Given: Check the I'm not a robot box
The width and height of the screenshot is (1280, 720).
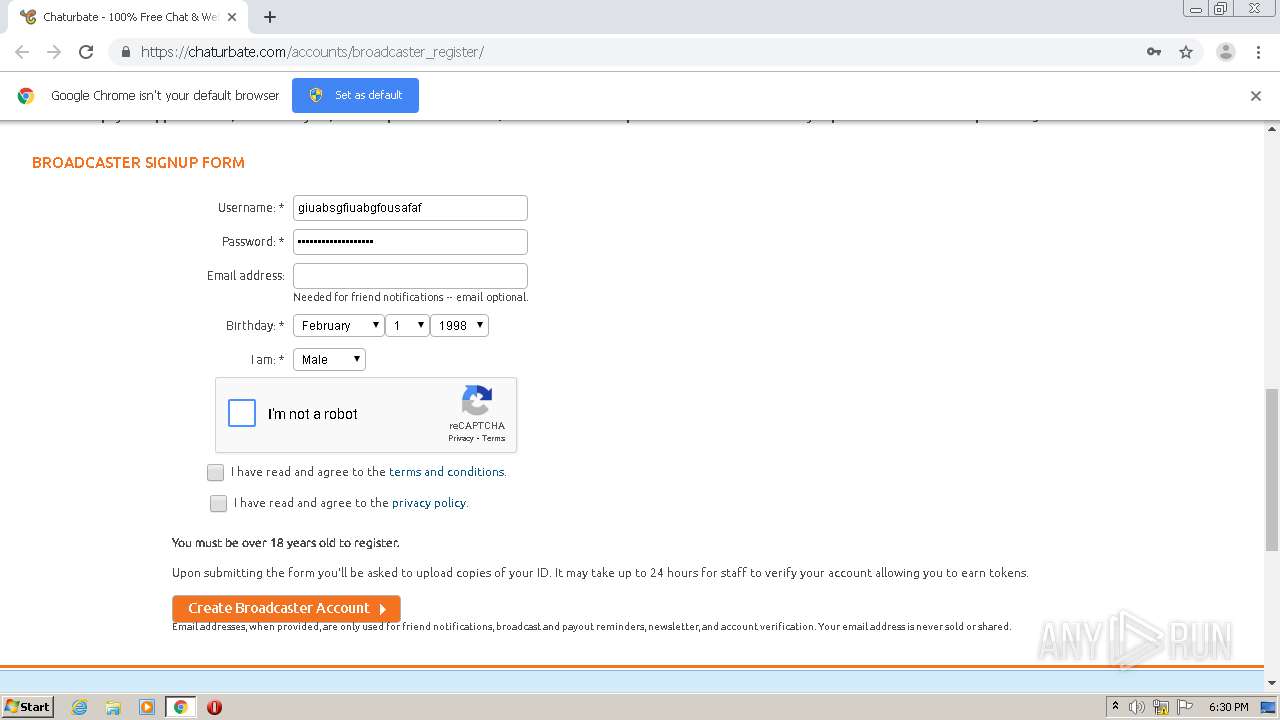Looking at the screenshot, I should (x=242, y=413).
